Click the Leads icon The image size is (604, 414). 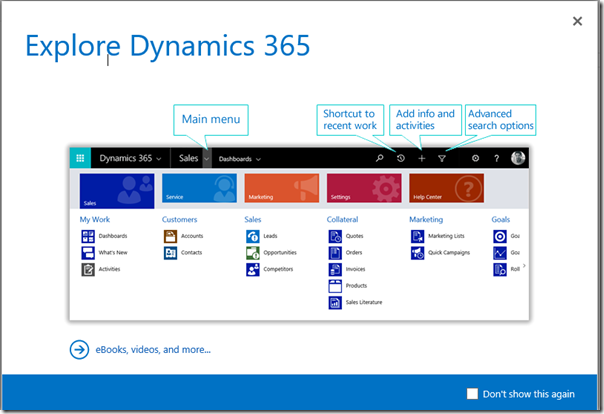click(253, 236)
